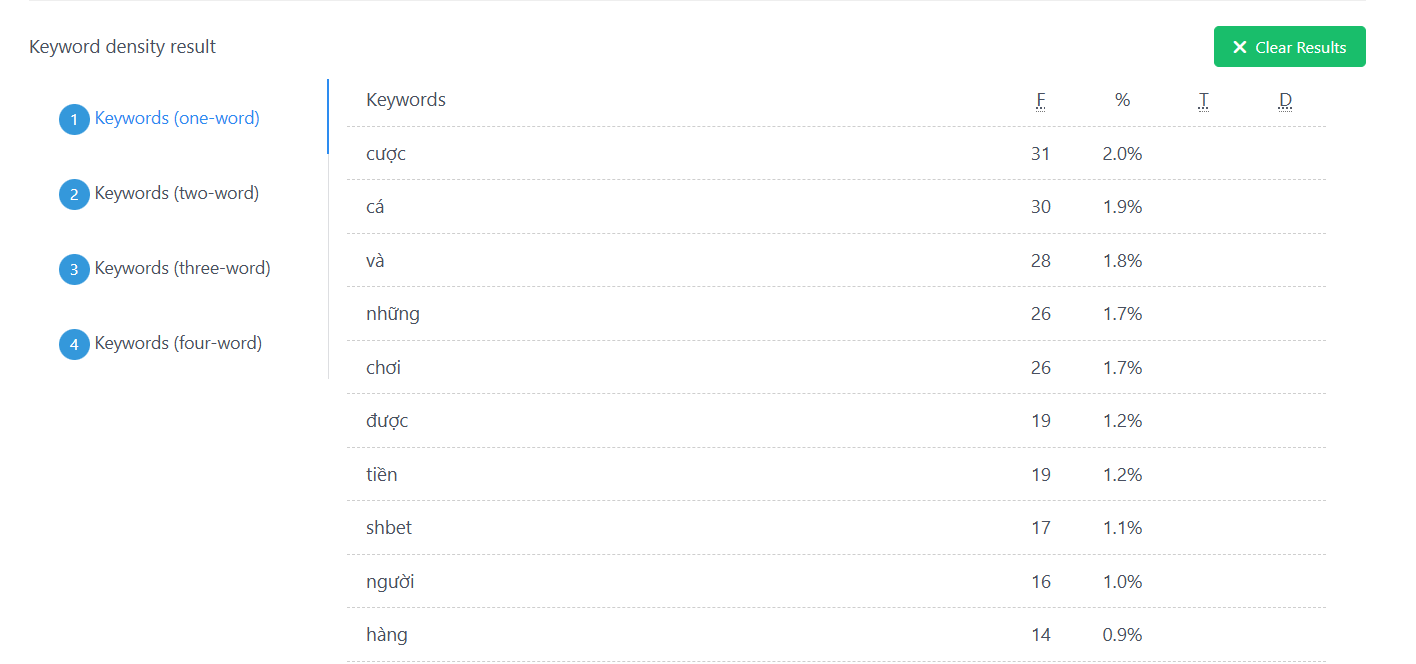
Task: Click the 'shbet' keyword row
Action: (x=389, y=528)
